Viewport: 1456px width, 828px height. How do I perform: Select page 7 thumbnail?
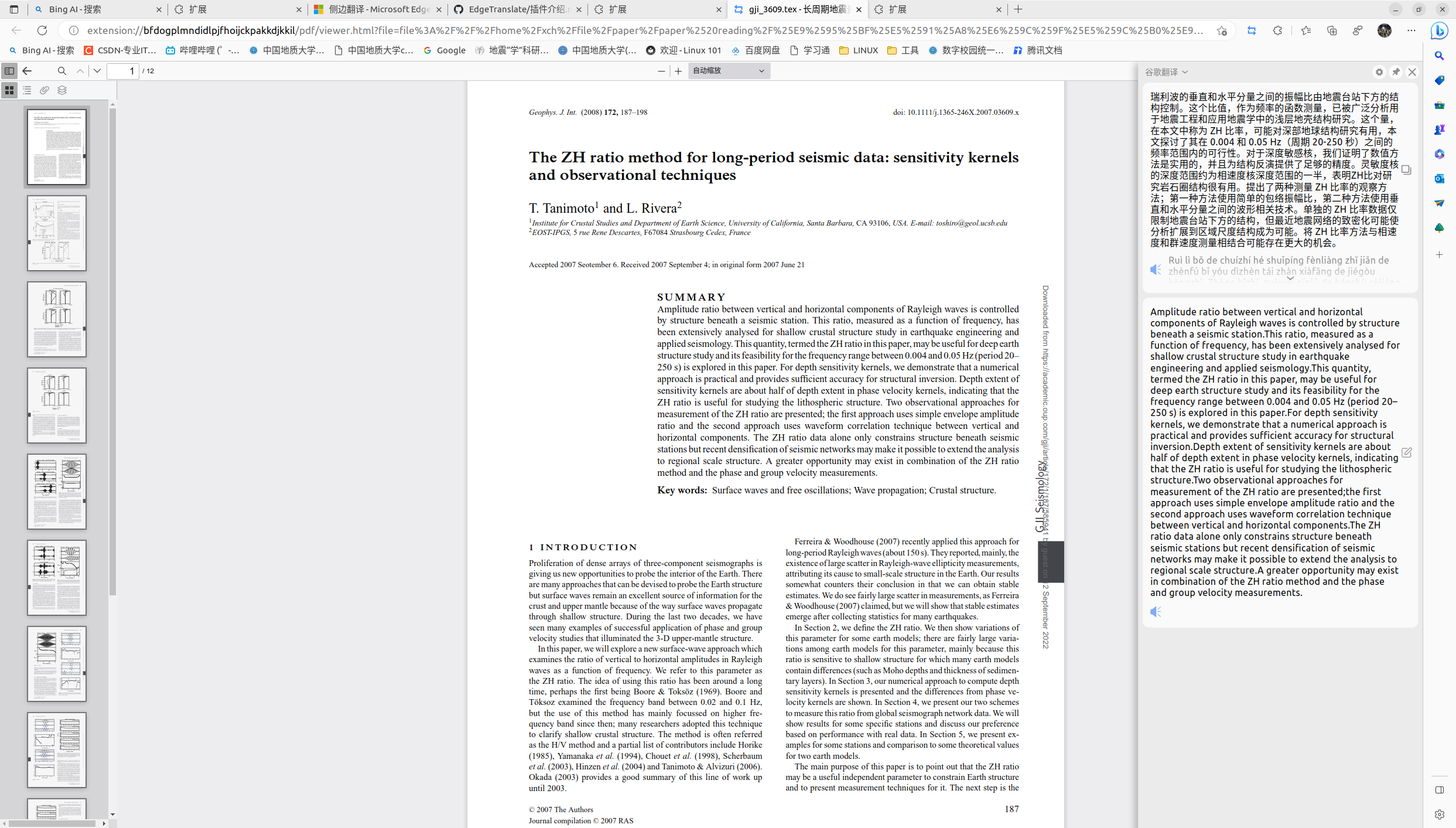(x=57, y=664)
